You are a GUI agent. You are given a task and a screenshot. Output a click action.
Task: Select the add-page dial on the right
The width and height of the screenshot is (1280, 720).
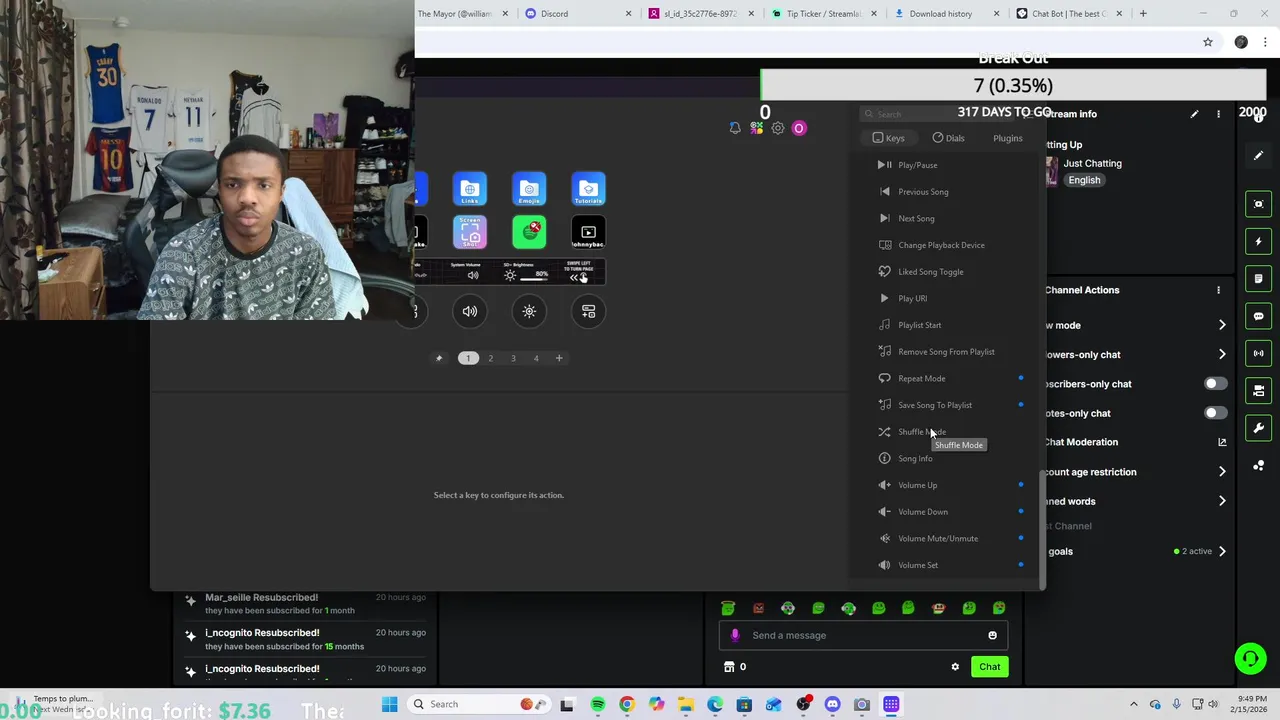[x=588, y=311]
